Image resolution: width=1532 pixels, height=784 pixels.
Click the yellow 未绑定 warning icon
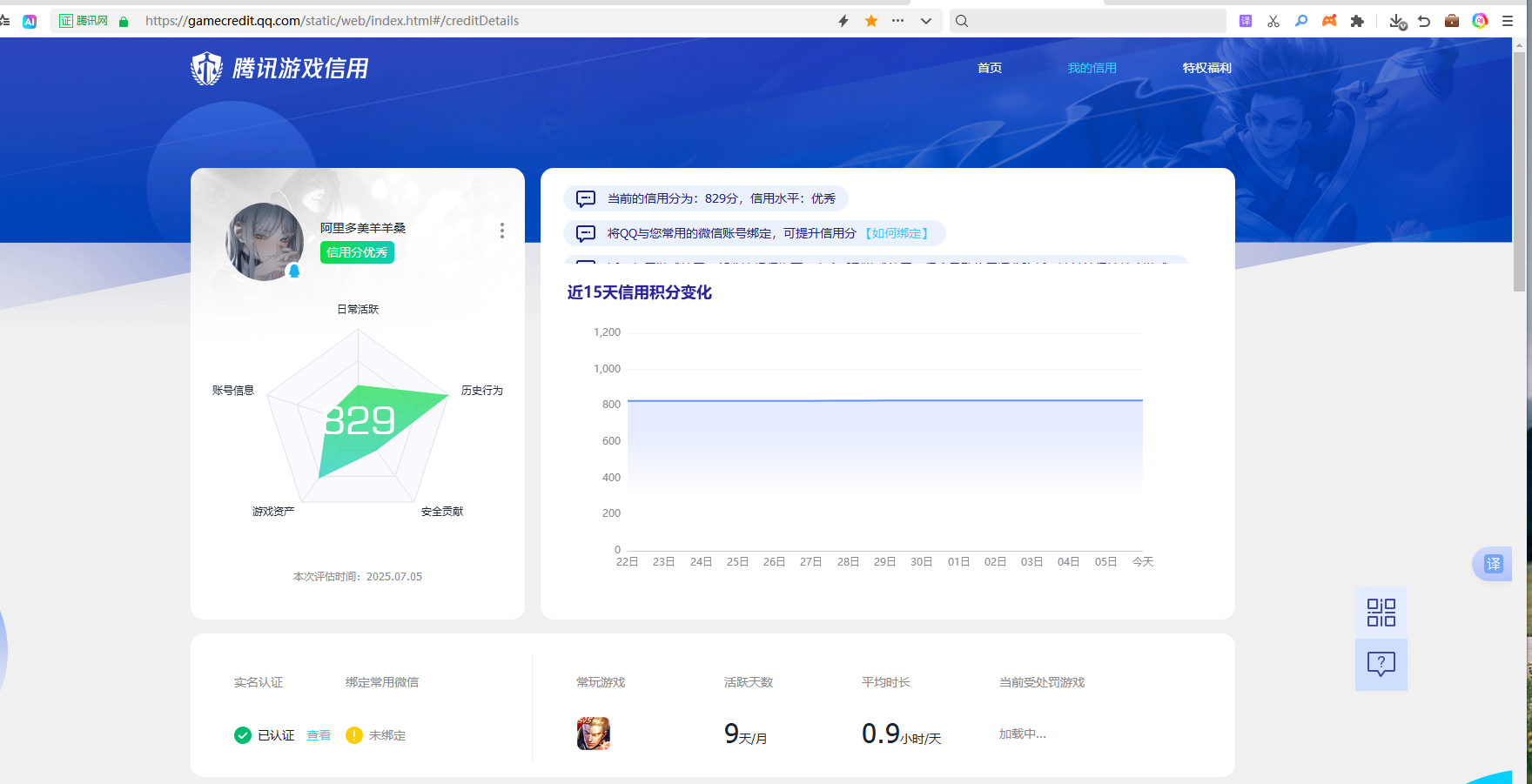[x=354, y=735]
